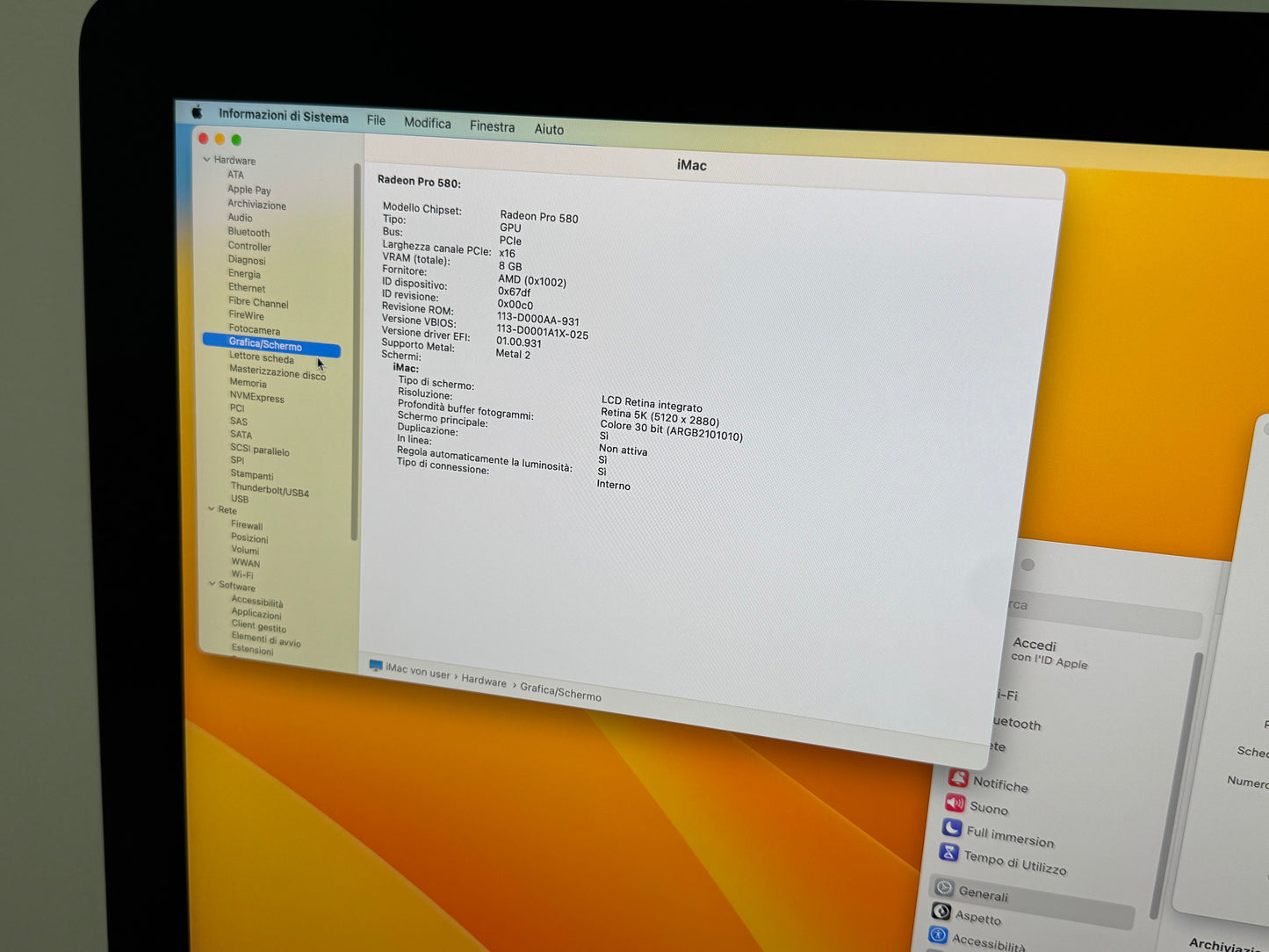1269x952 pixels.
Task: Select Masterizzazione disco in the sidebar
Action: pos(278,372)
